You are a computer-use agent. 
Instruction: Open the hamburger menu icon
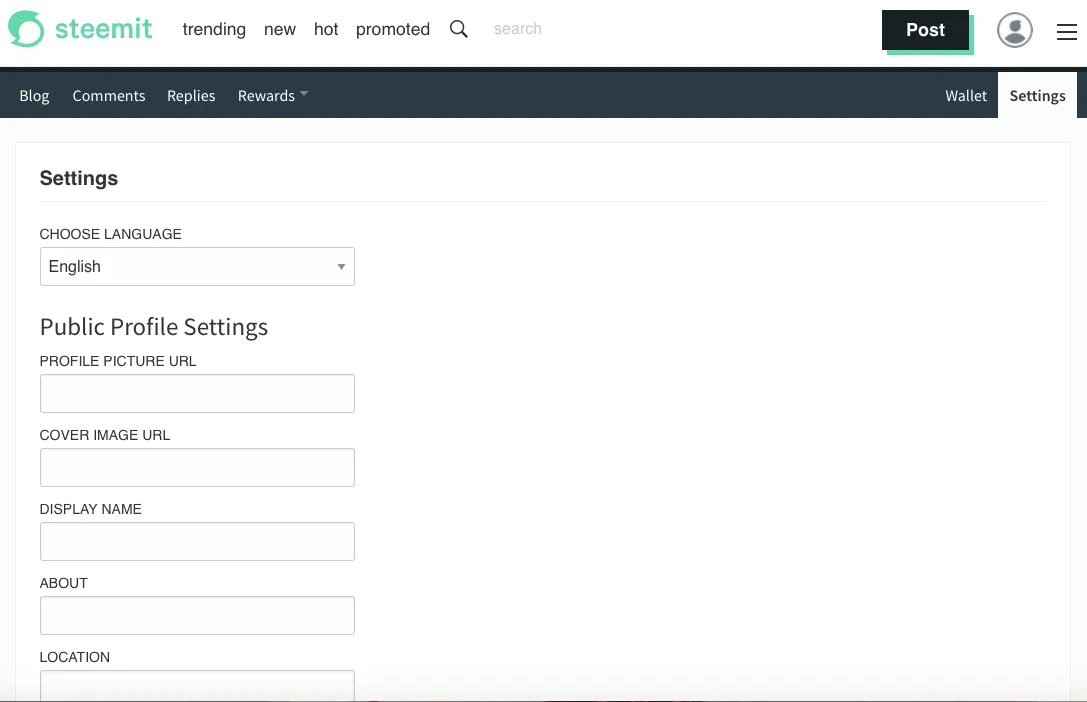point(1066,32)
